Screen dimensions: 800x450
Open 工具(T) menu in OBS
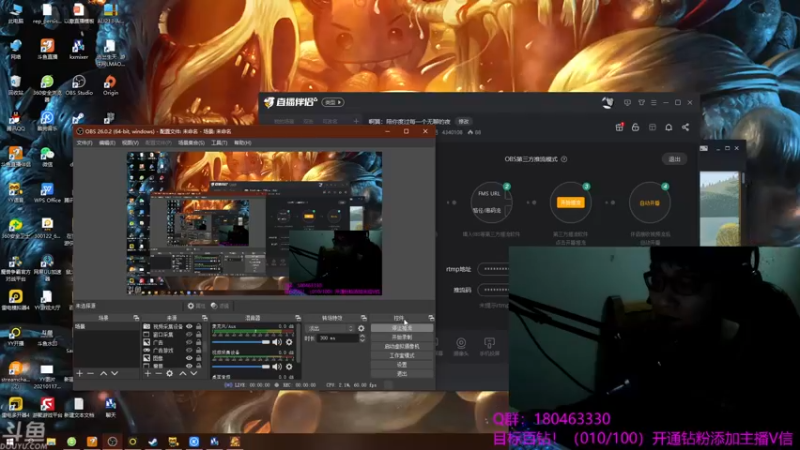click(x=219, y=143)
